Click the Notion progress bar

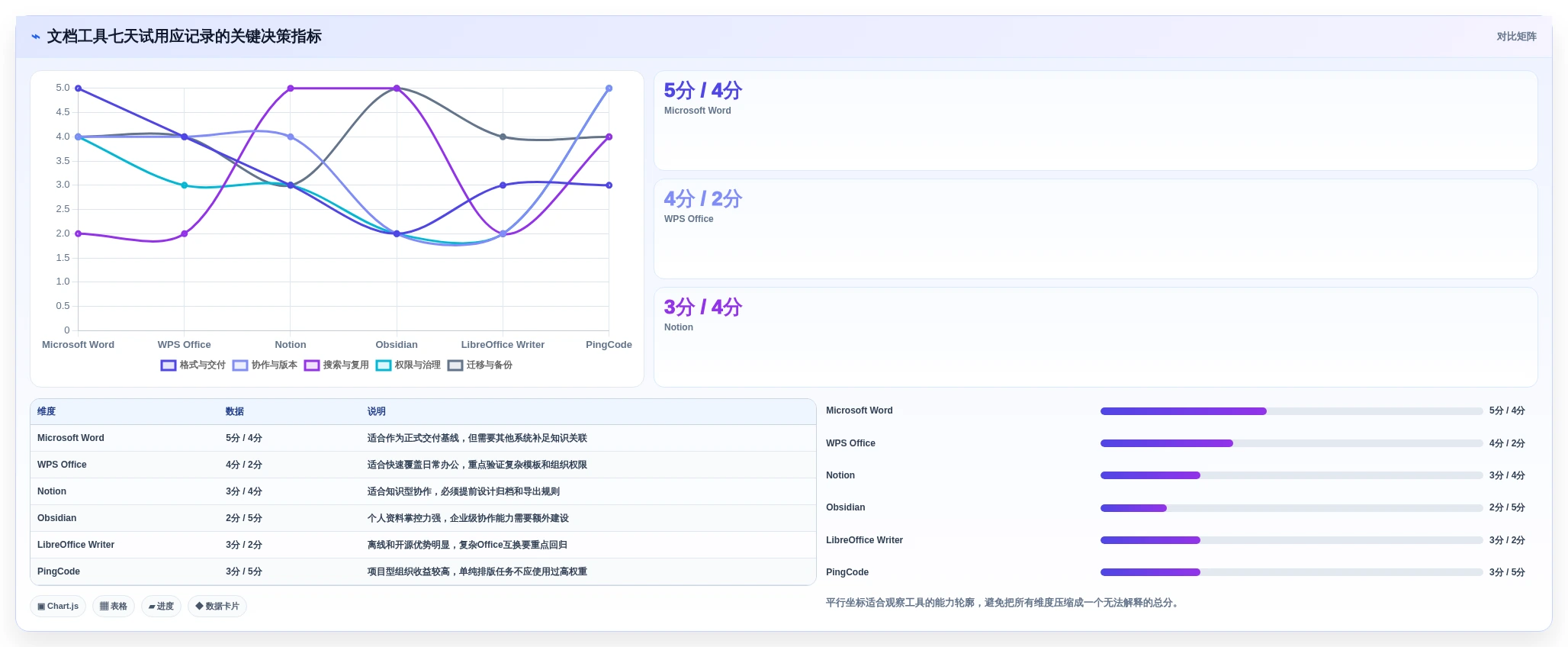(x=1292, y=475)
